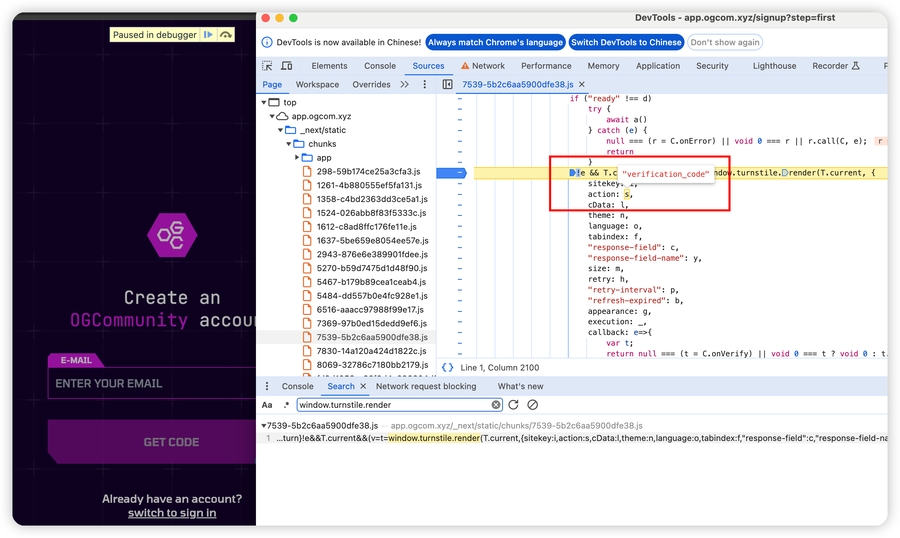This screenshot has height=538, width=900.
Task: Expand the app folder in file tree
Action: (298, 158)
